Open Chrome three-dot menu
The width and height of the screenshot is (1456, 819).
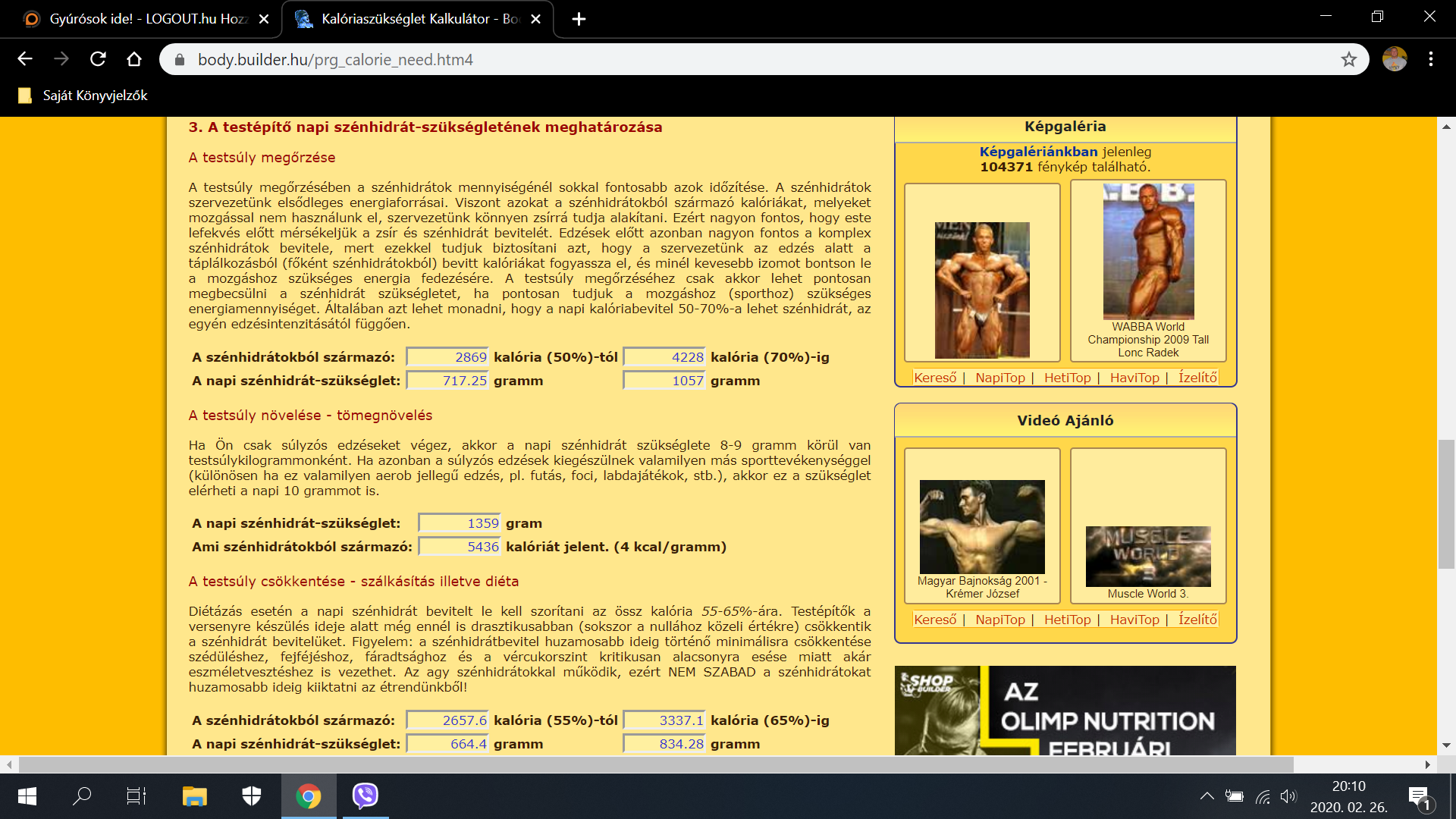tap(1430, 59)
